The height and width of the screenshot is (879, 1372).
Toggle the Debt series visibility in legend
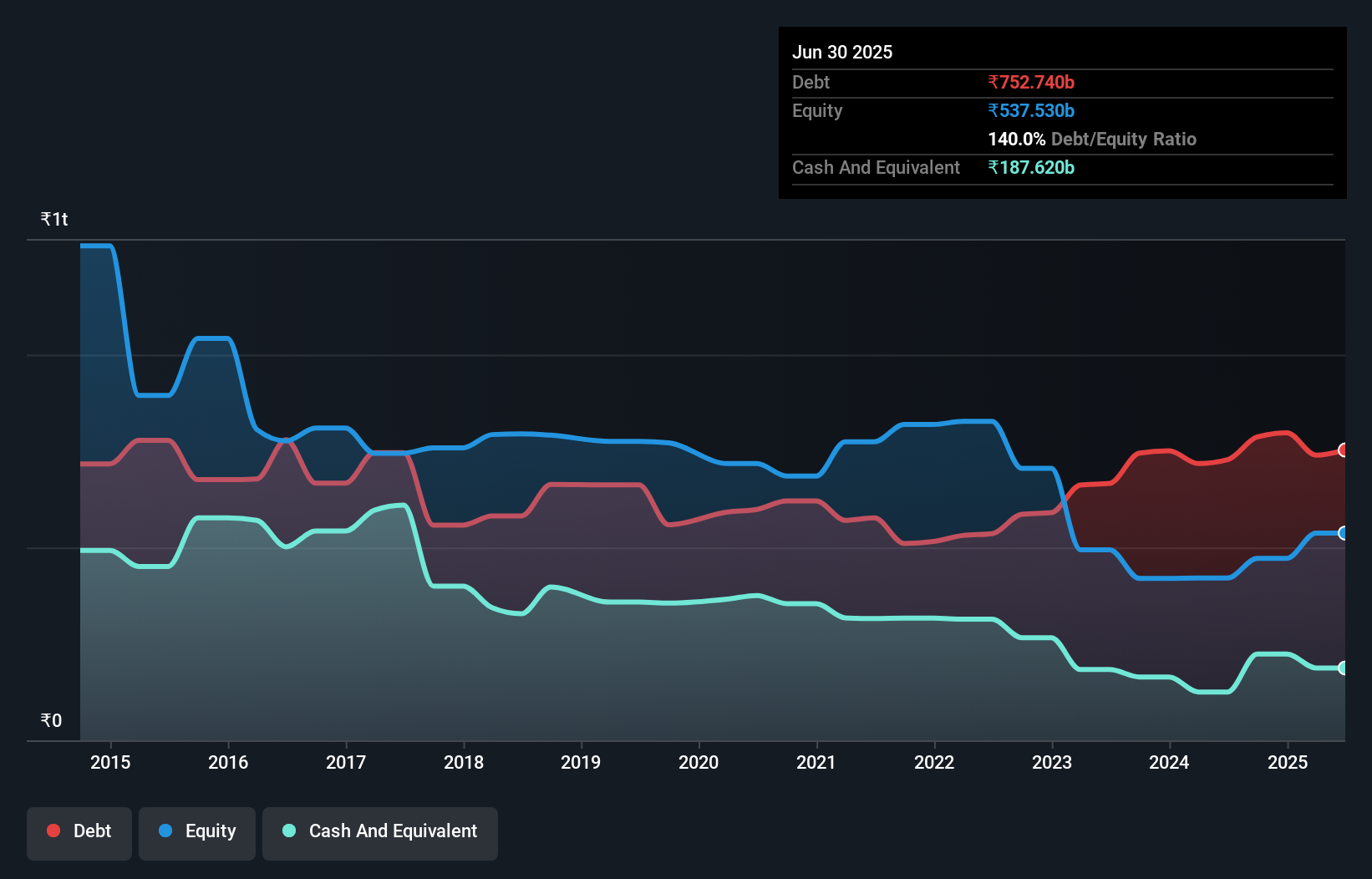(79, 832)
